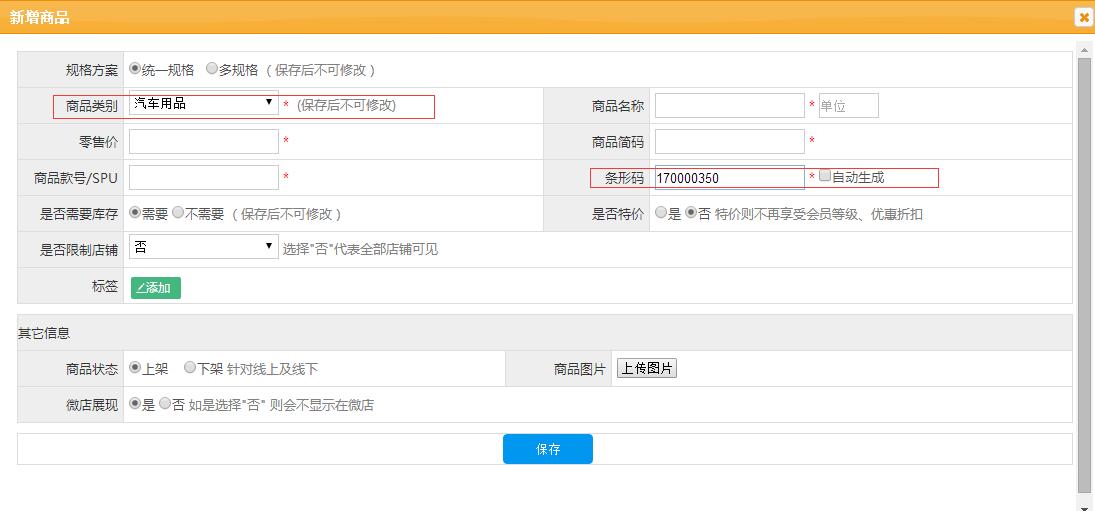Choose 不需要 for 是否需要库存

tap(178, 213)
